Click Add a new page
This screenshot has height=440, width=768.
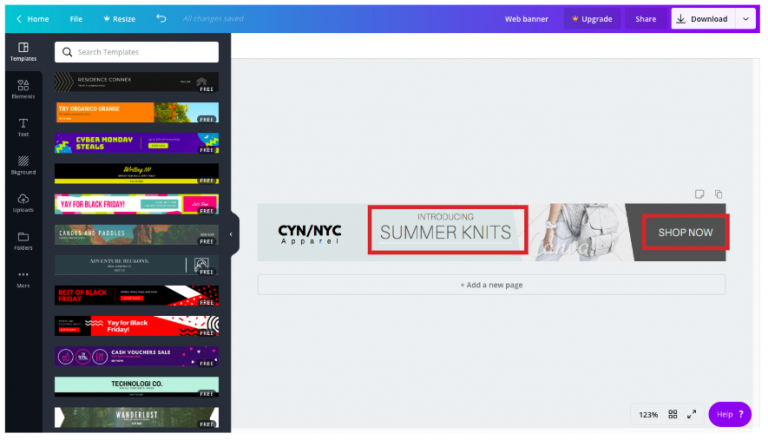click(491, 285)
